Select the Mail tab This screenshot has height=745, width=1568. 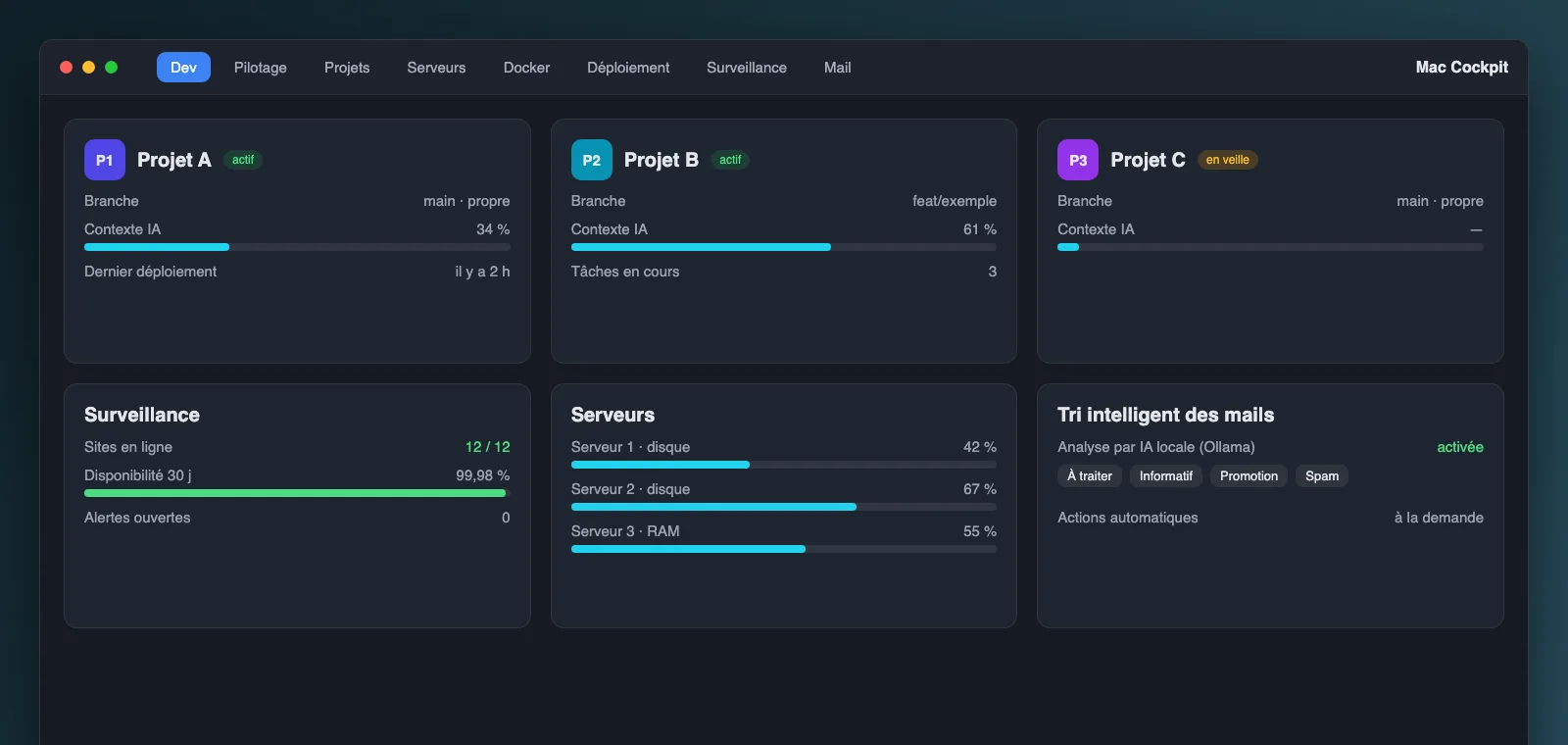(837, 67)
